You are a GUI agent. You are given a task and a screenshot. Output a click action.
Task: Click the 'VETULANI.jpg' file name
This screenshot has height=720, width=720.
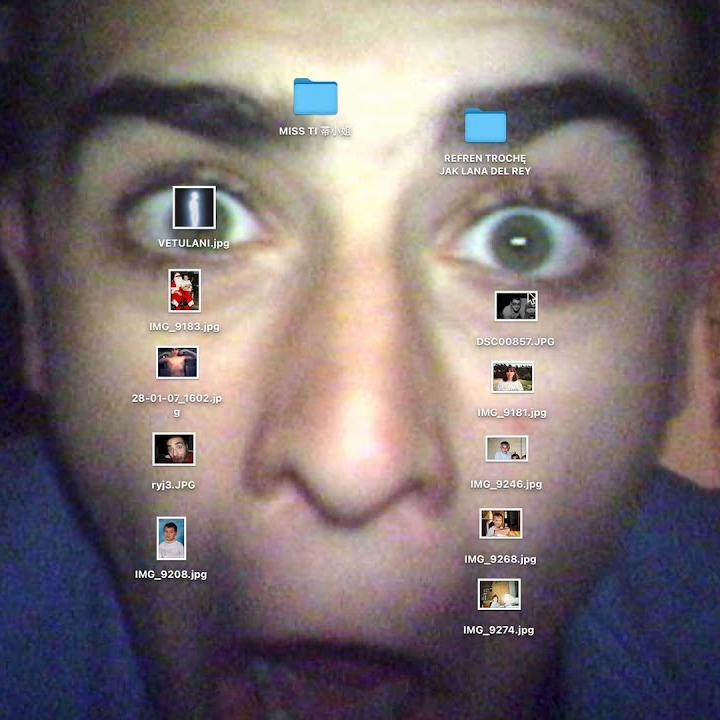194,243
